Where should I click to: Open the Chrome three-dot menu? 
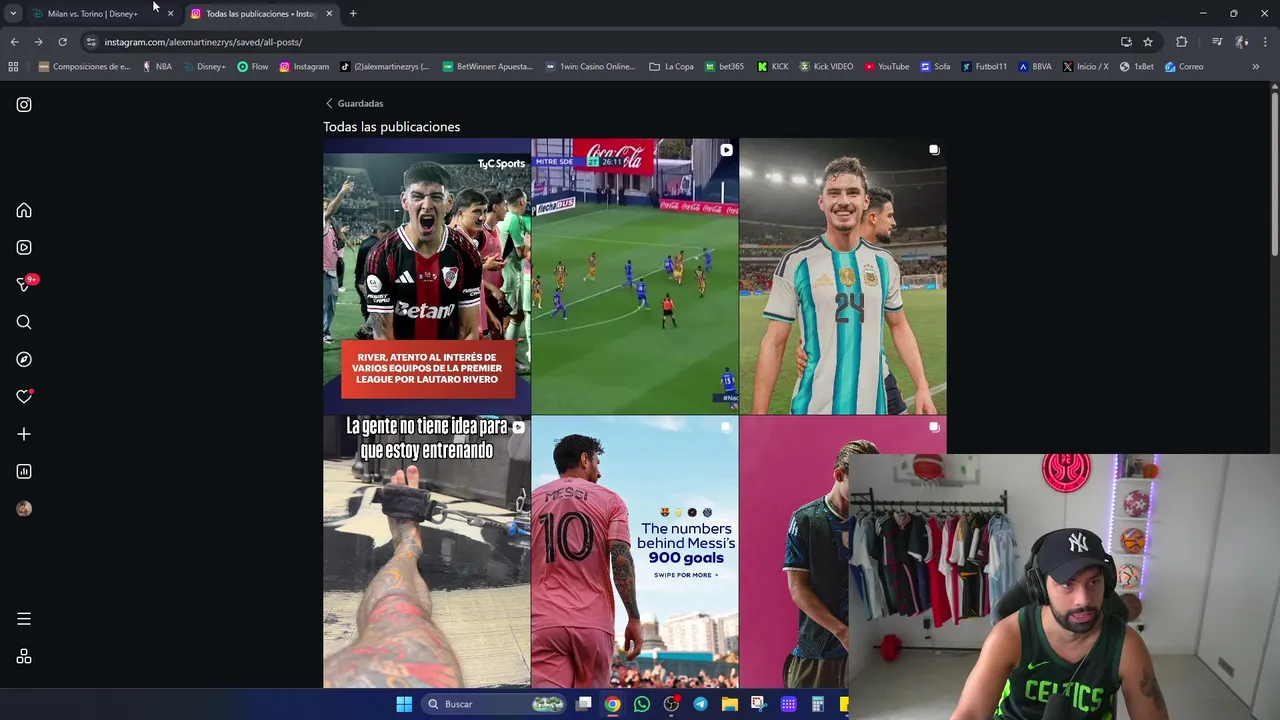(1266, 42)
